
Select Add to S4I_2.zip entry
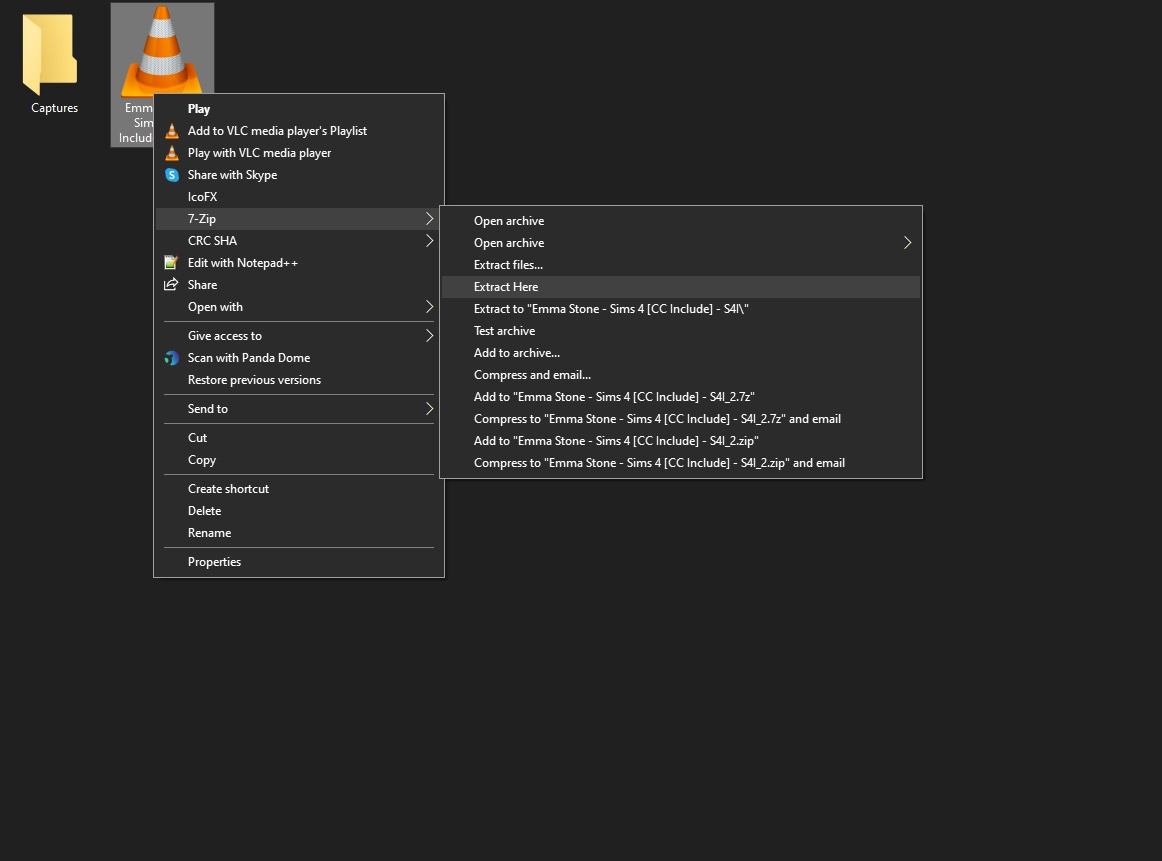click(681, 441)
